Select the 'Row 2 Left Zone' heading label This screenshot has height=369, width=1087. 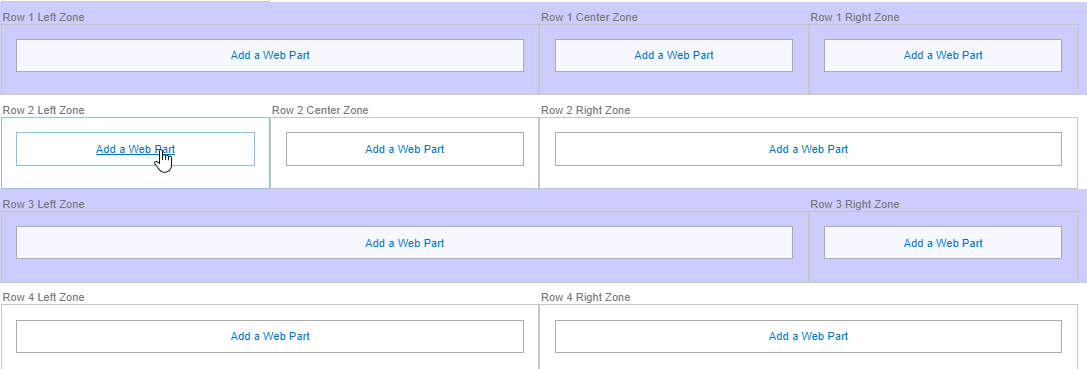[44, 110]
